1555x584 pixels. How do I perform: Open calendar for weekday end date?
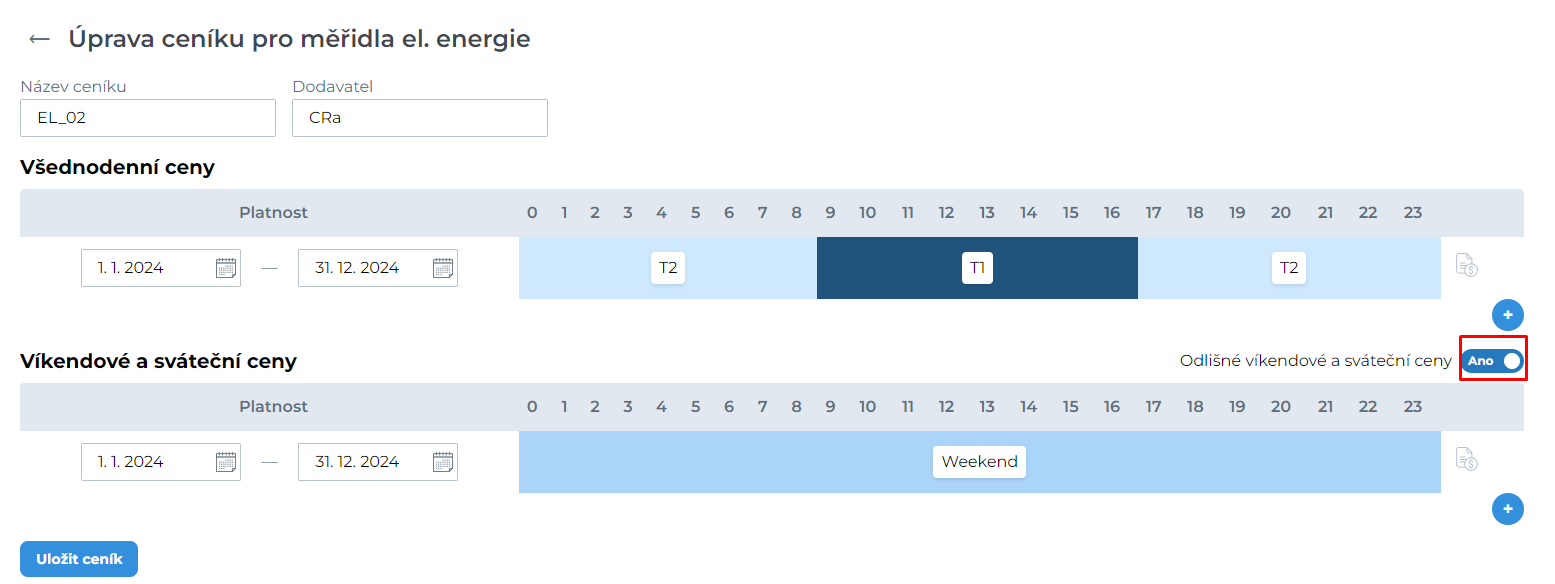point(443,268)
